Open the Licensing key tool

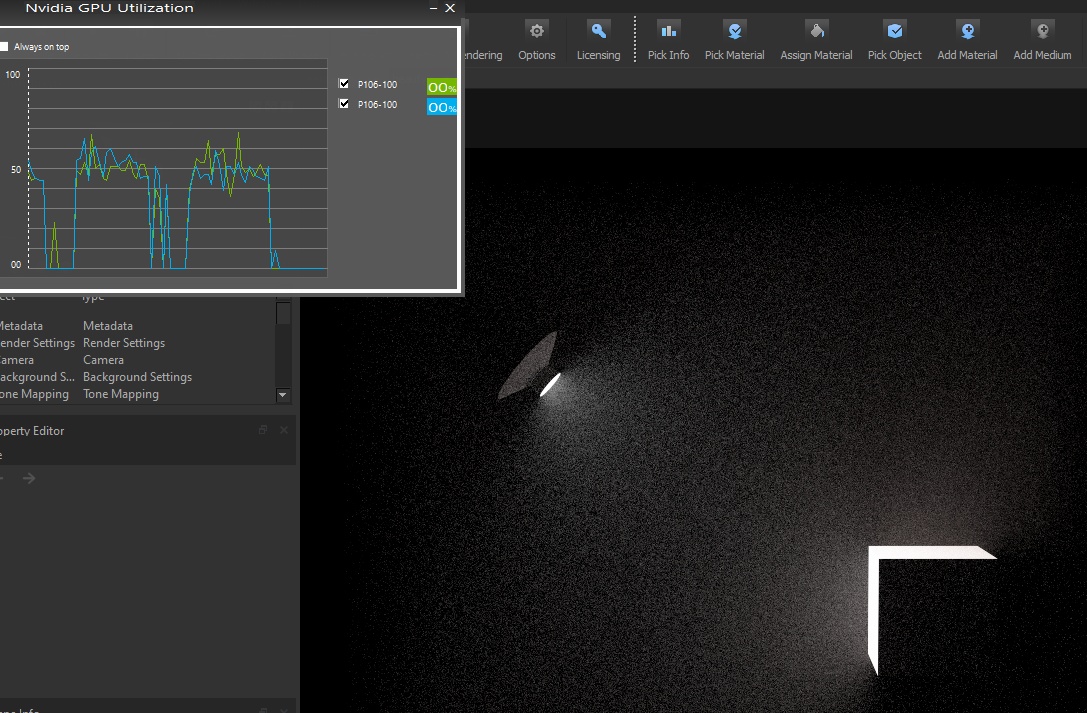click(x=598, y=41)
